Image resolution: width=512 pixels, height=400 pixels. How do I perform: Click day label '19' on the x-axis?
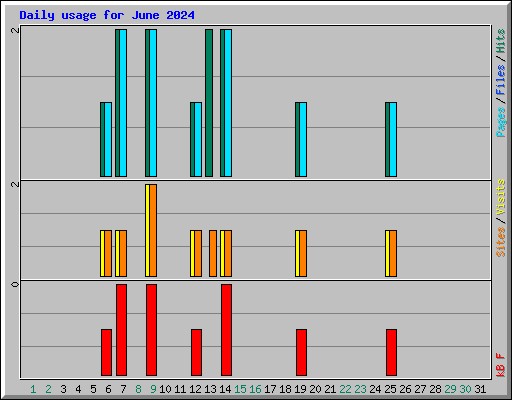300,389
